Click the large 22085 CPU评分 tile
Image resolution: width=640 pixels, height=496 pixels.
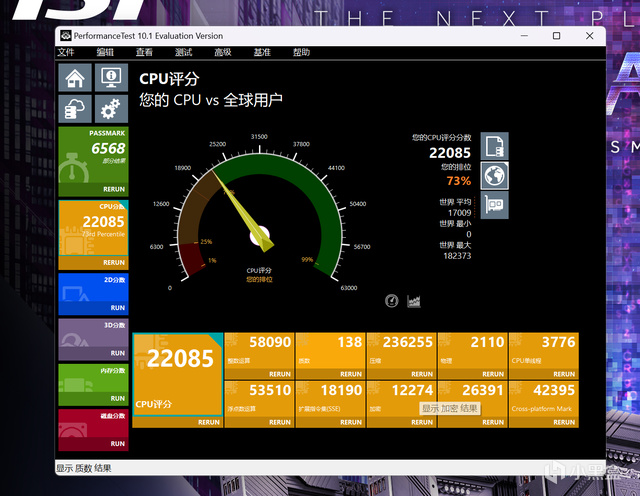pos(178,374)
